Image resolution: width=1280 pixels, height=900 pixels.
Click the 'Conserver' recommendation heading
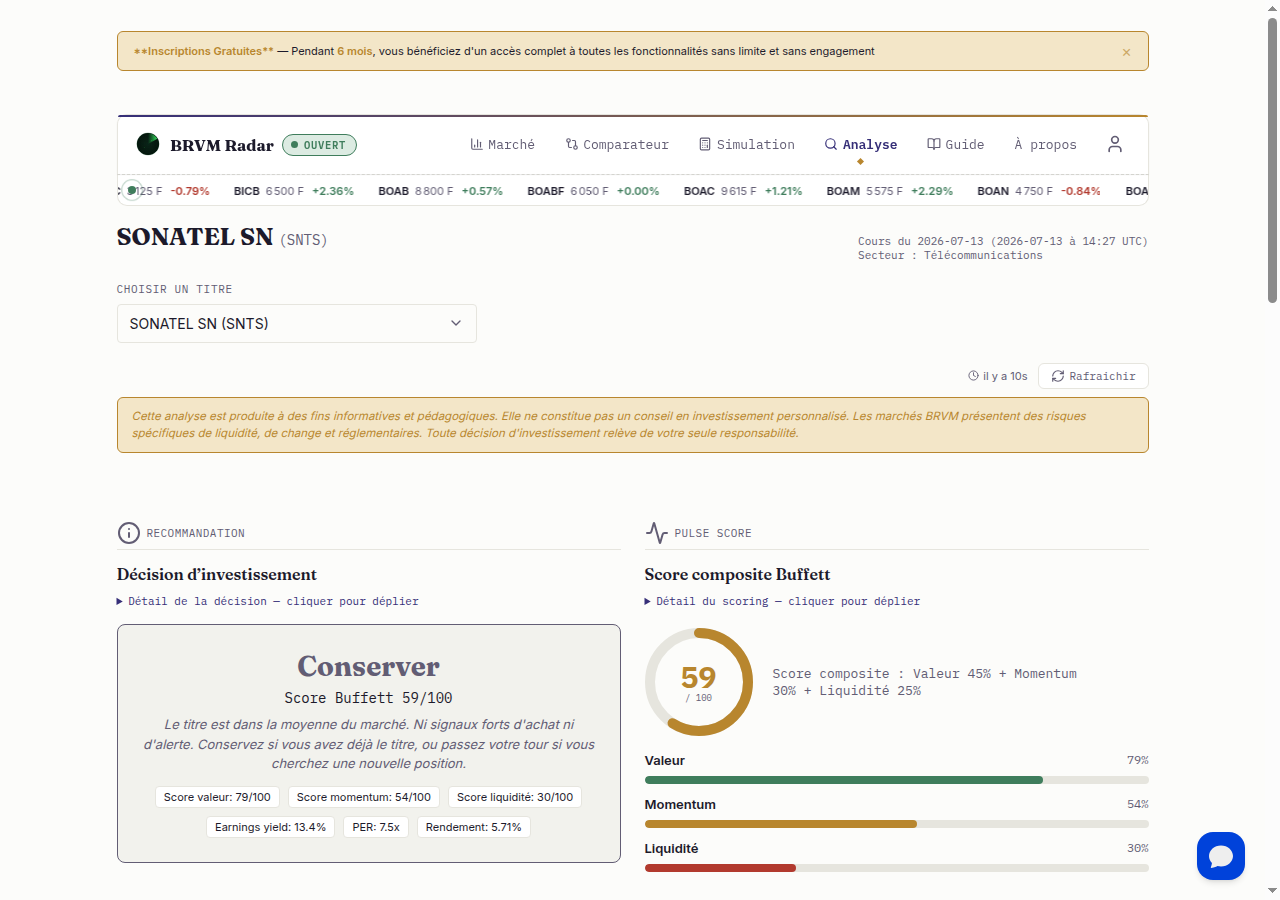[x=369, y=666]
